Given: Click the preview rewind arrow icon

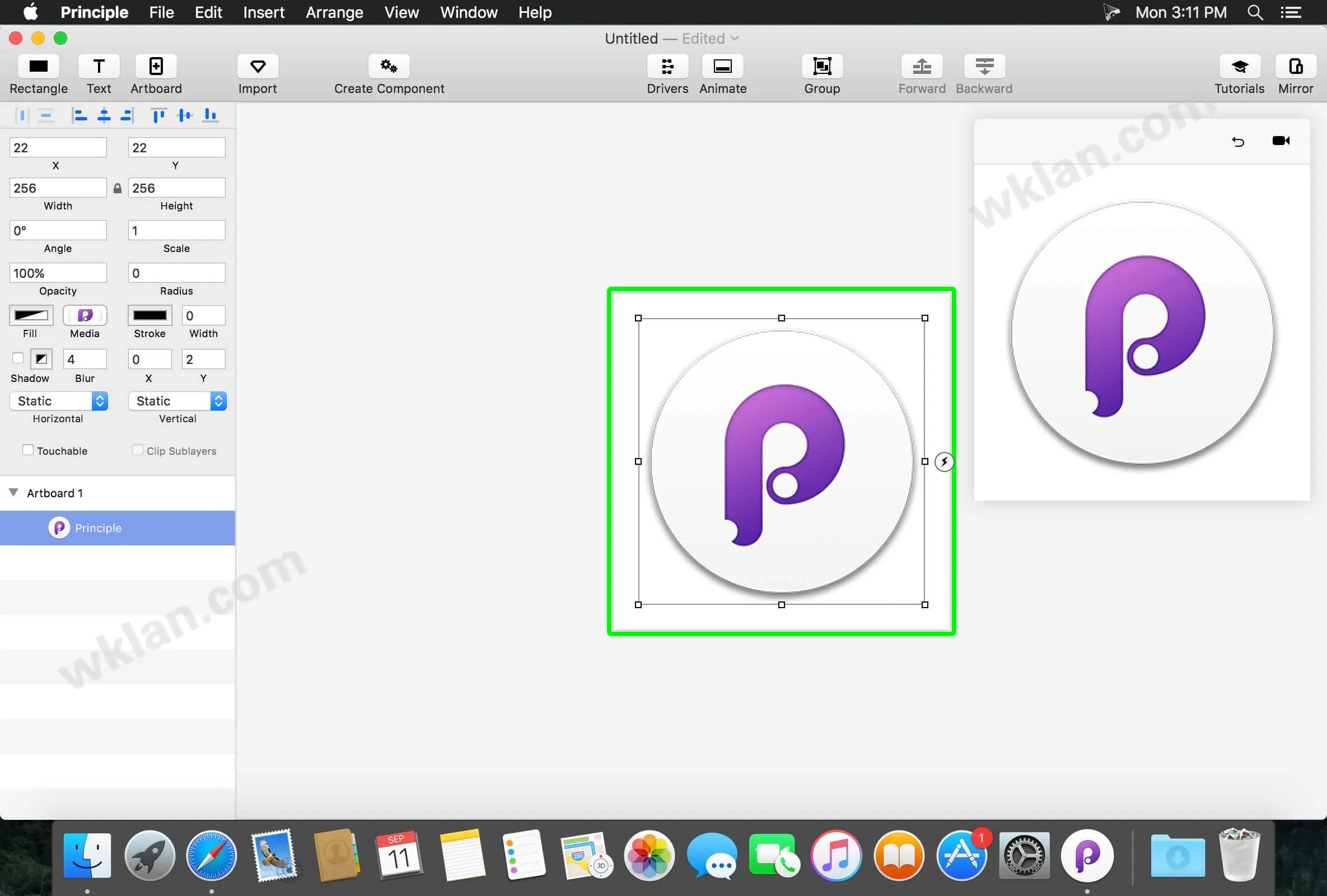Looking at the screenshot, I should tap(1237, 141).
